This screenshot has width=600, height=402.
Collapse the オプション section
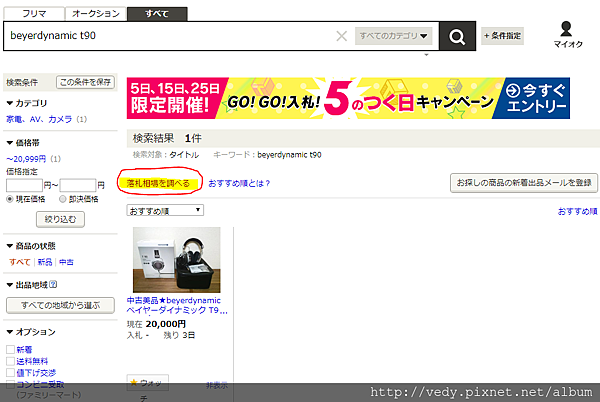(31, 332)
